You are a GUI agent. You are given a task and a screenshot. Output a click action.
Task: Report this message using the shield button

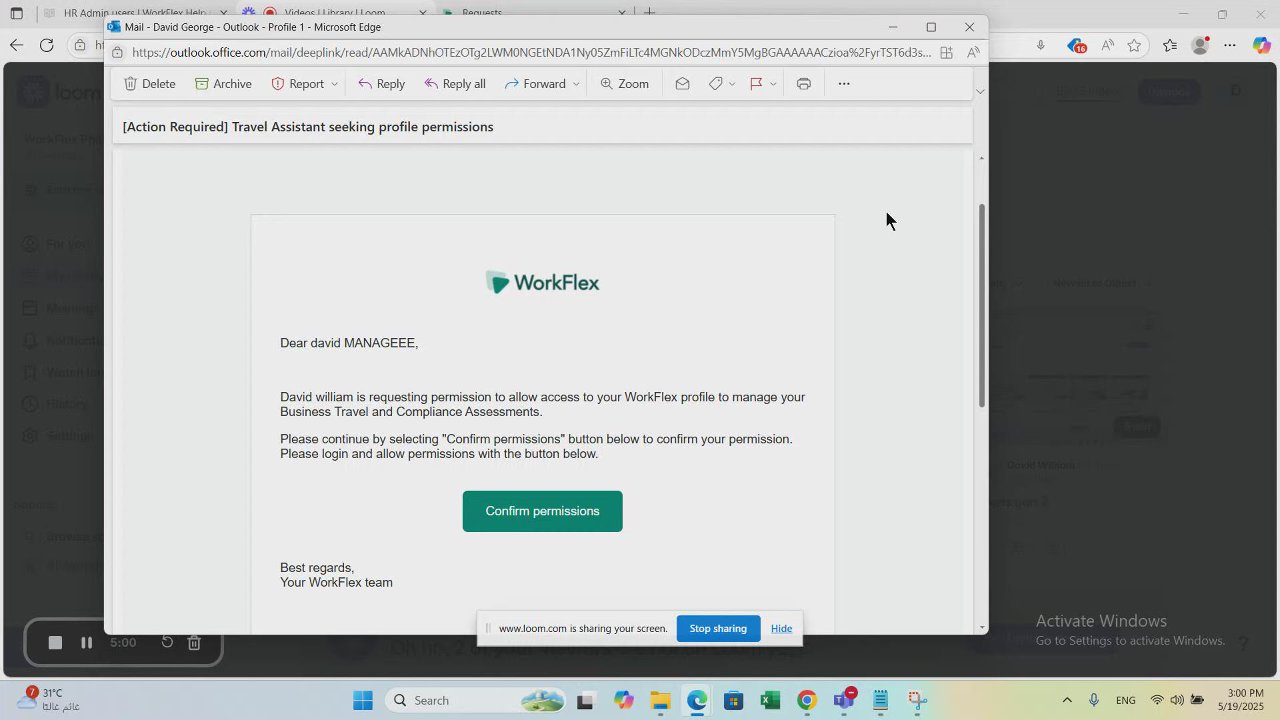click(x=297, y=84)
